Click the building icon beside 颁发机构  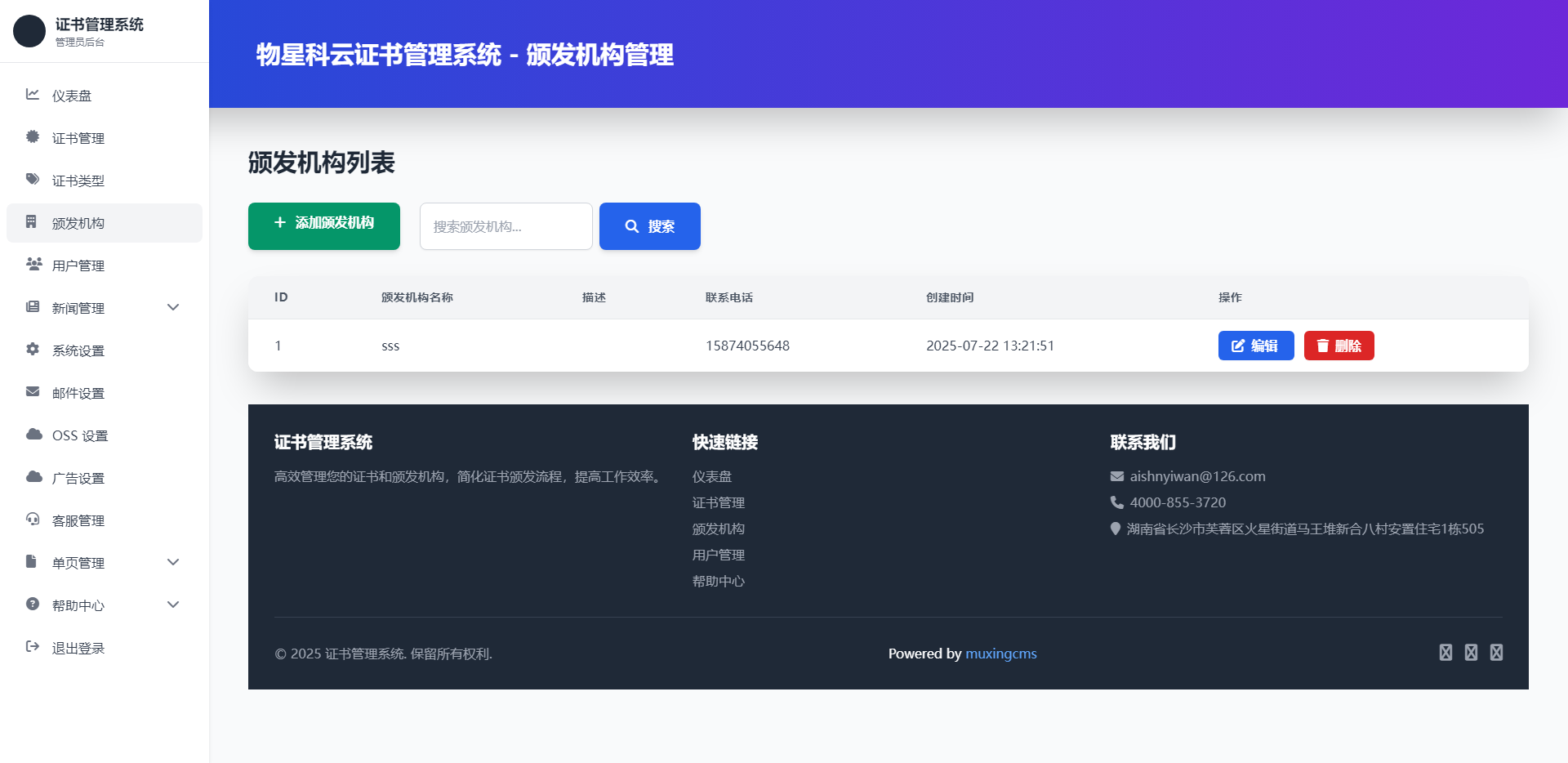tap(31, 221)
